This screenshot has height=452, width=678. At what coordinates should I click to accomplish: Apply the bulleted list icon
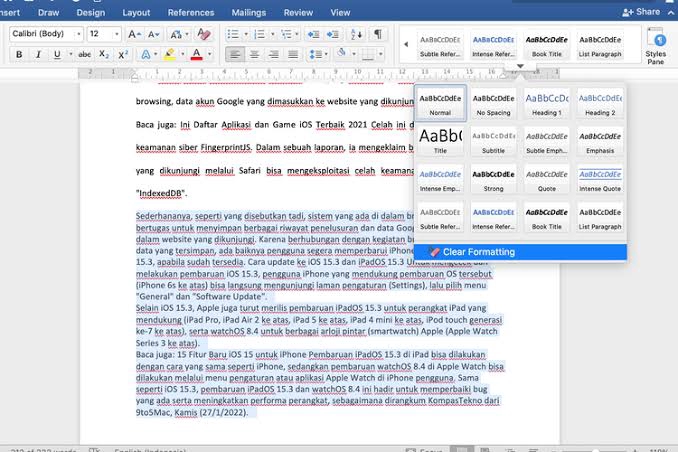(233, 34)
